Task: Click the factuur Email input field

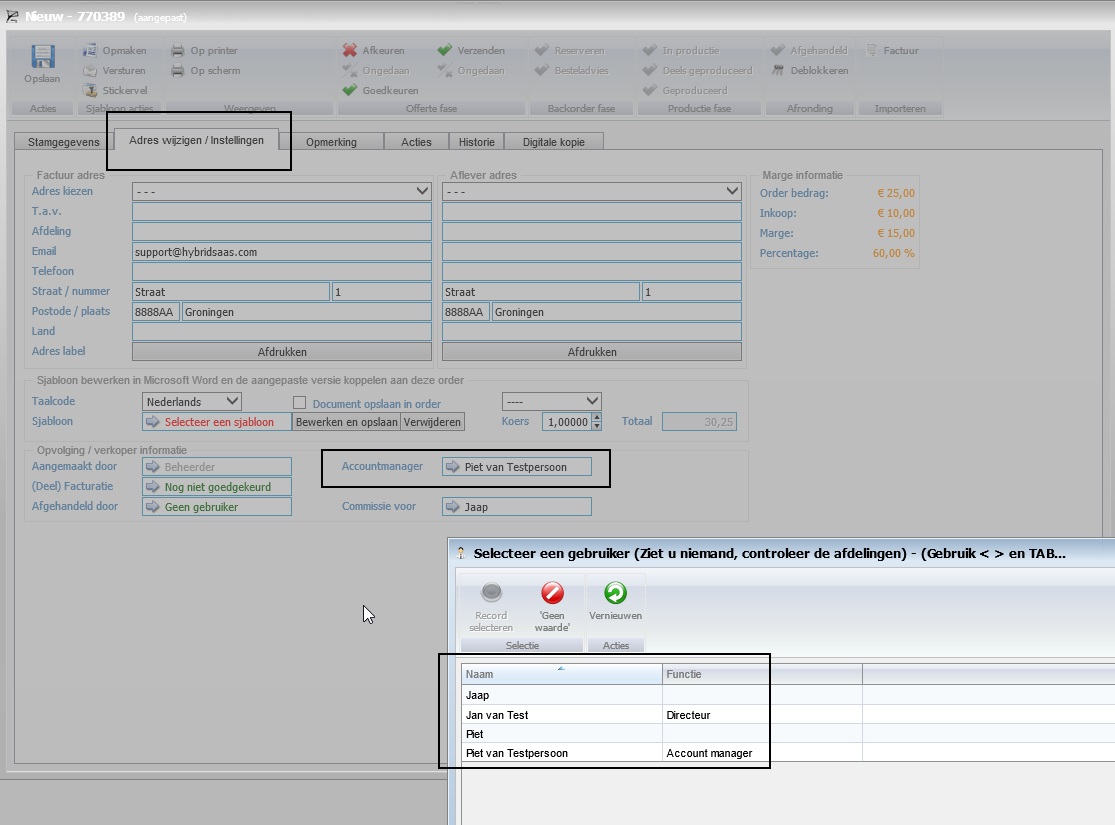Action: tap(281, 252)
